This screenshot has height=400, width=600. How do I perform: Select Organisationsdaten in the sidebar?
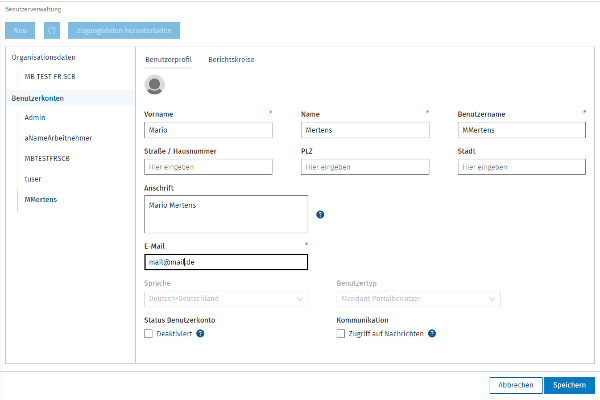pos(44,57)
